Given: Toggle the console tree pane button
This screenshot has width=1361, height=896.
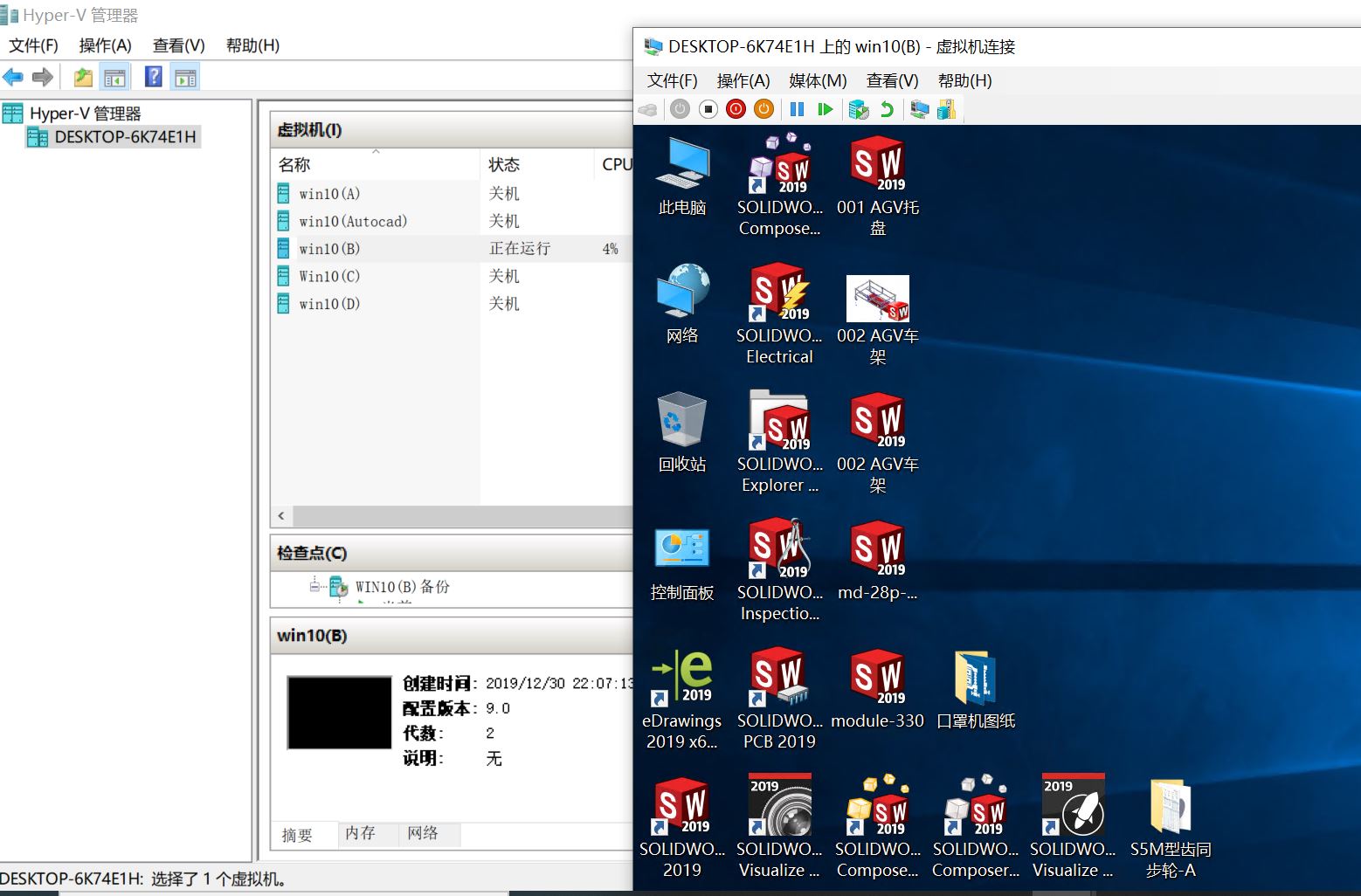Looking at the screenshot, I should click(x=114, y=78).
